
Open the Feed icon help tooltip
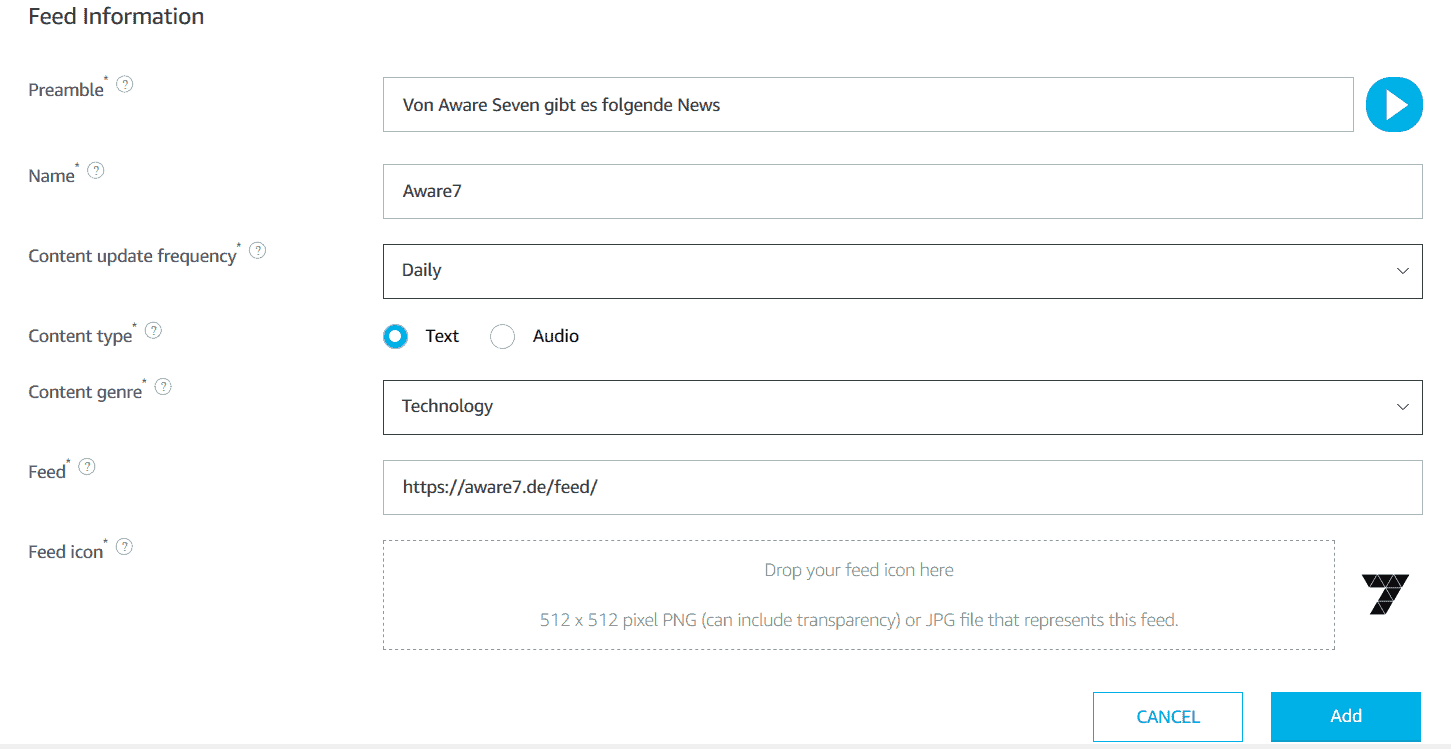coord(124,546)
